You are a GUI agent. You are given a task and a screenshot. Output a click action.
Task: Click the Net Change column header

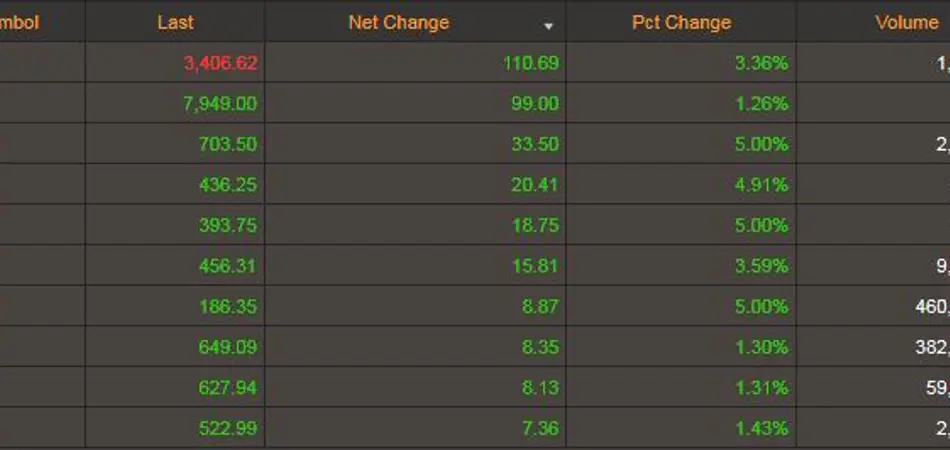pyautogui.click(x=399, y=22)
